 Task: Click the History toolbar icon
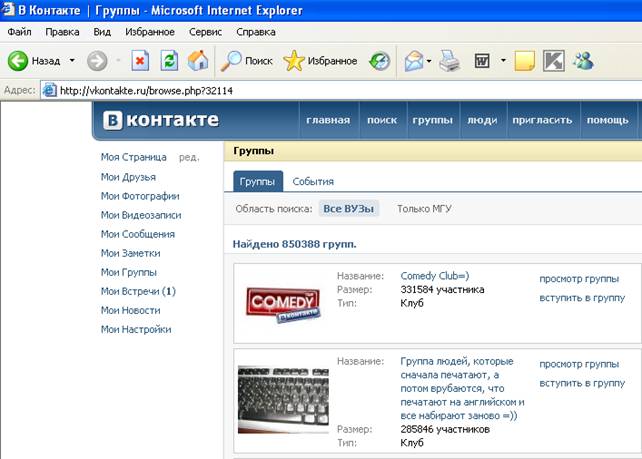click(x=379, y=61)
